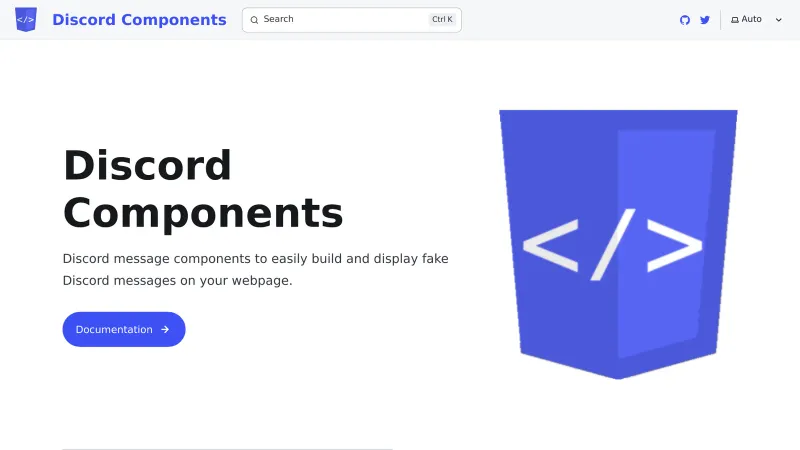Click the horizontal divider line below Documentation
This screenshot has width=800, height=450.
227,449
